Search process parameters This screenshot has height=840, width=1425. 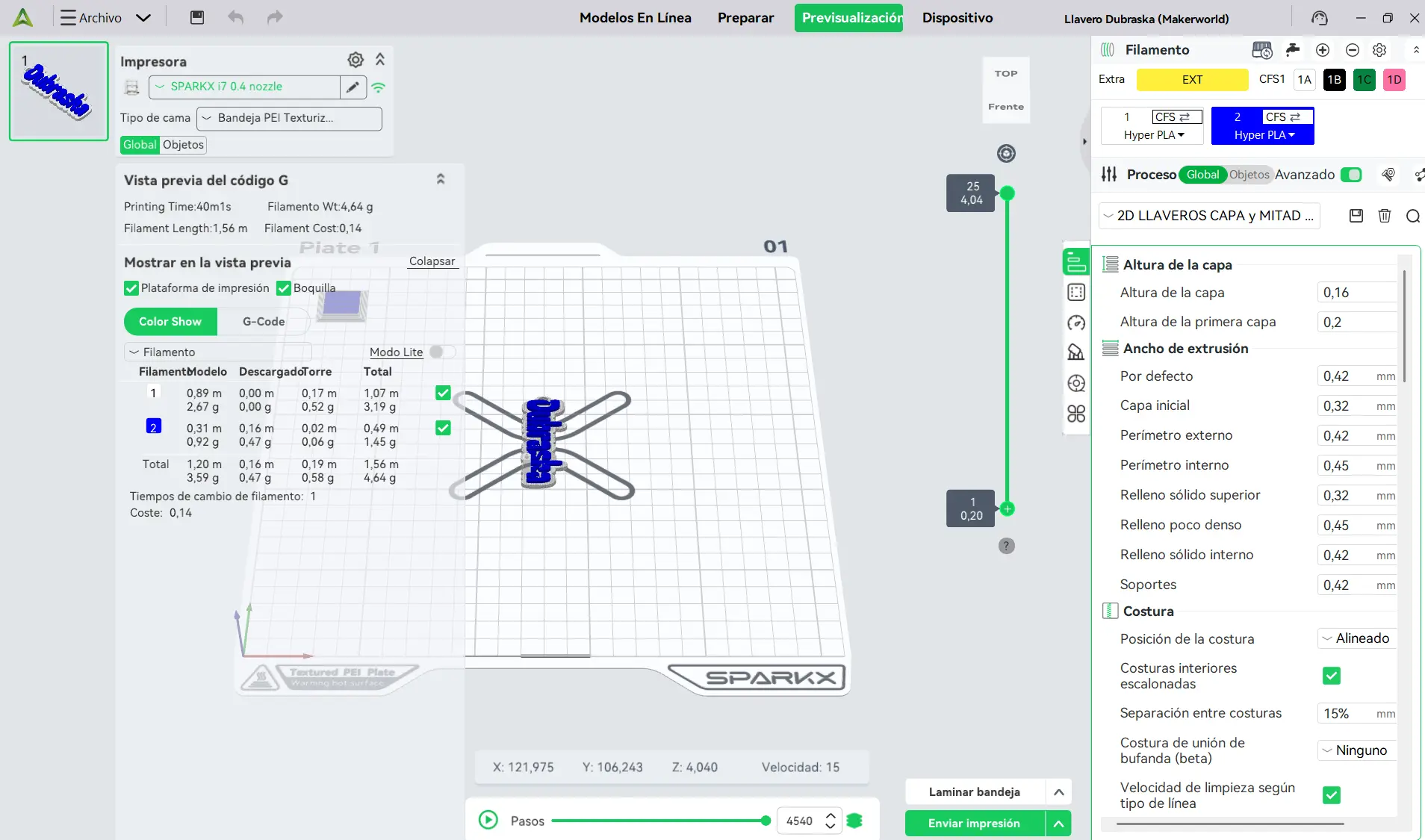[1413, 216]
